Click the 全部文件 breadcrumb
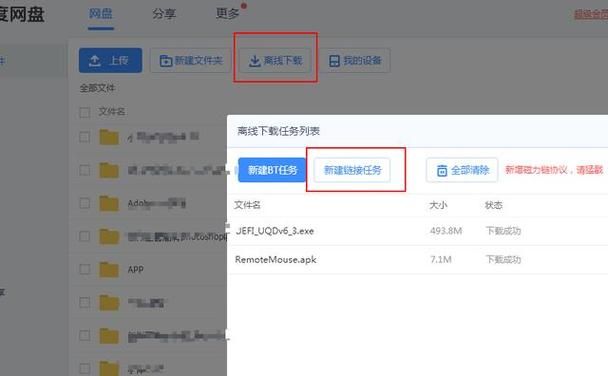Viewport: 608px width, 376px height. [x=97, y=88]
